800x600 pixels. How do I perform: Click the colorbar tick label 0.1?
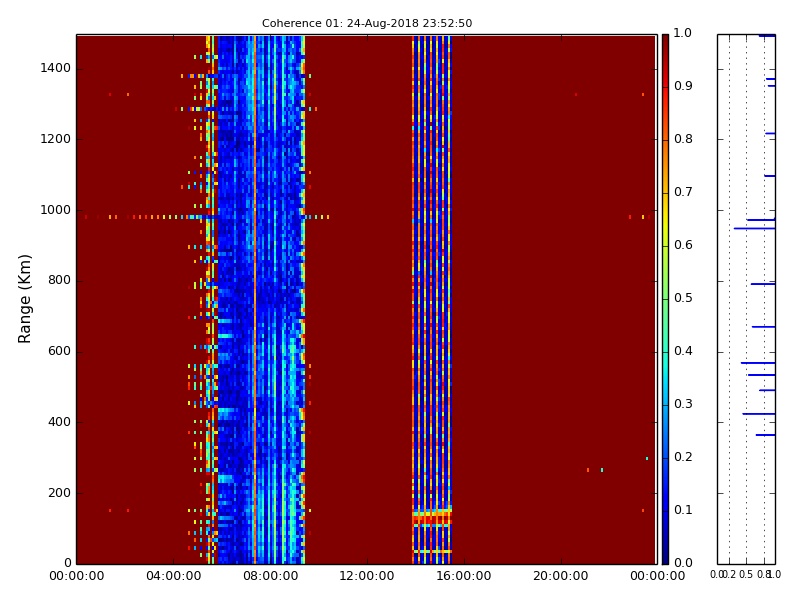pos(683,511)
